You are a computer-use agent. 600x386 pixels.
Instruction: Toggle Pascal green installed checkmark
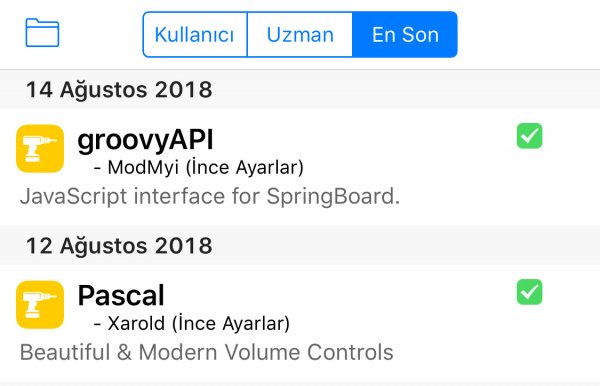click(529, 292)
